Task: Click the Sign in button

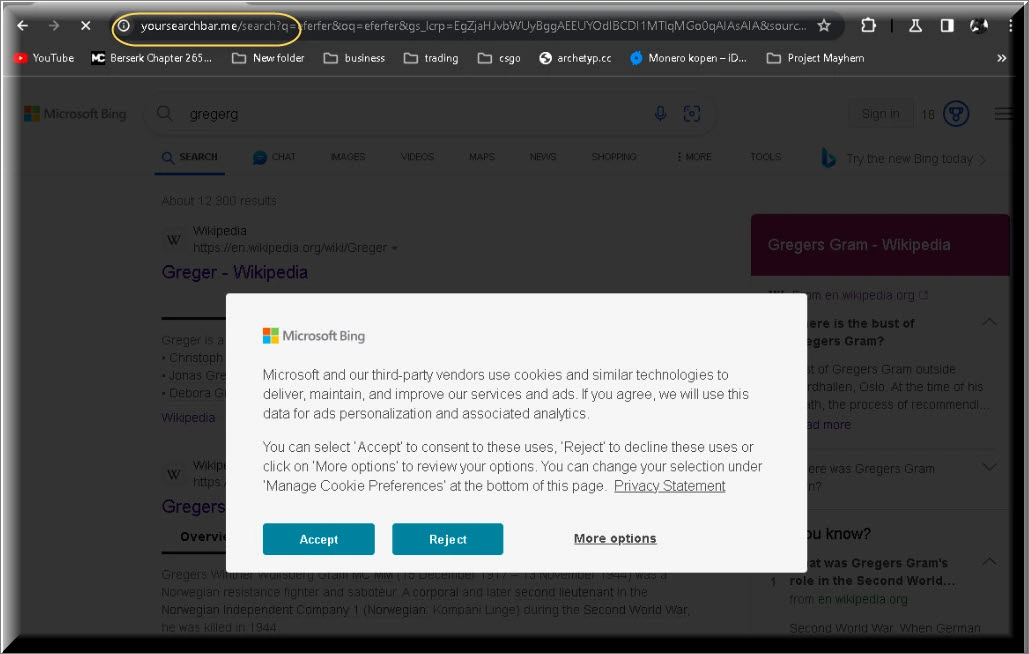Action: [x=880, y=113]
